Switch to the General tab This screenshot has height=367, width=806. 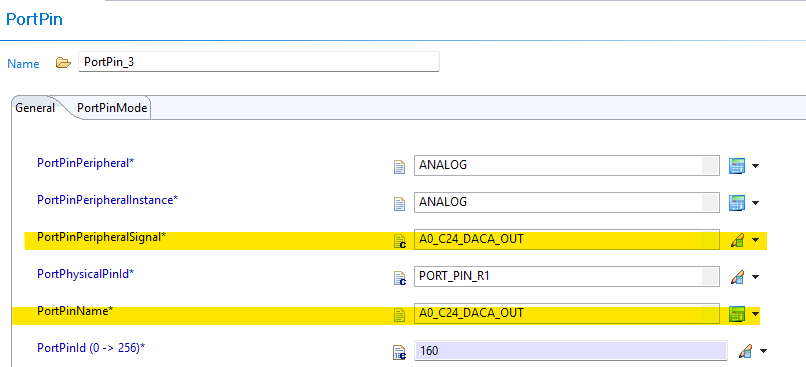[x=35, y=108]
